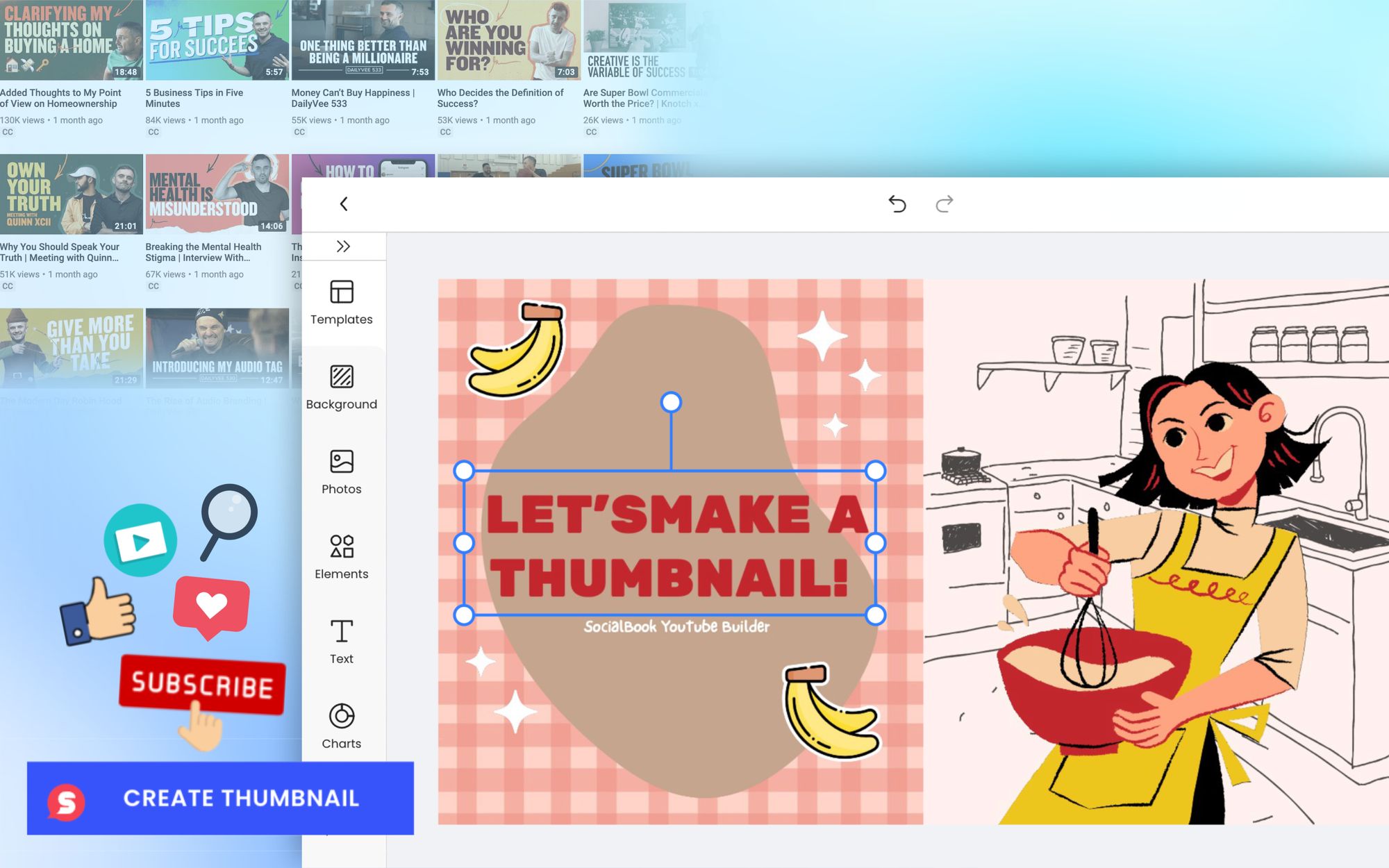Click the teal play video icon
Image resolution: width=1389 pixels, height=868 pixels.
(140, 540)
